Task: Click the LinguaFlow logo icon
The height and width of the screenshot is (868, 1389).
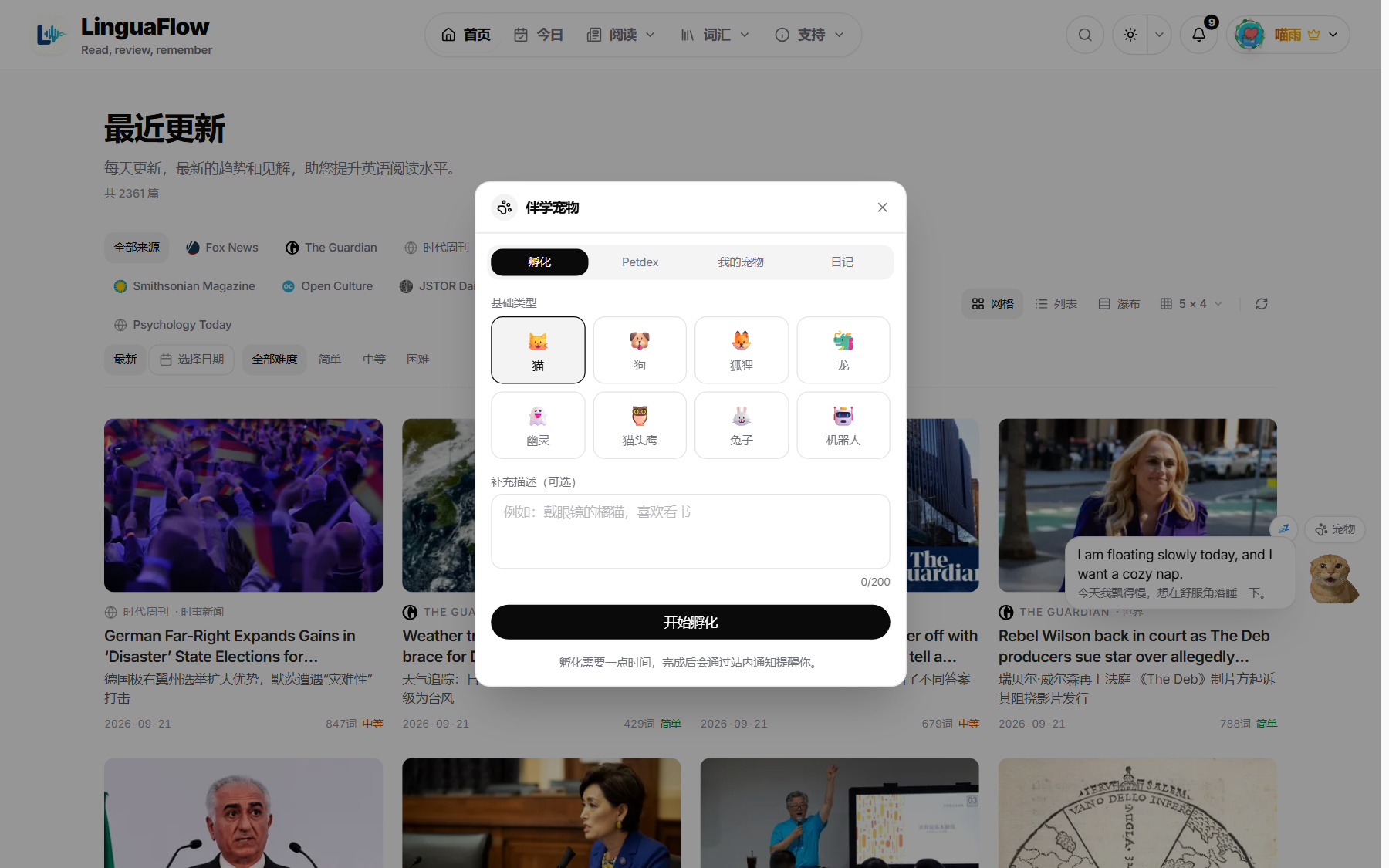Action: [x=51, y=35]
